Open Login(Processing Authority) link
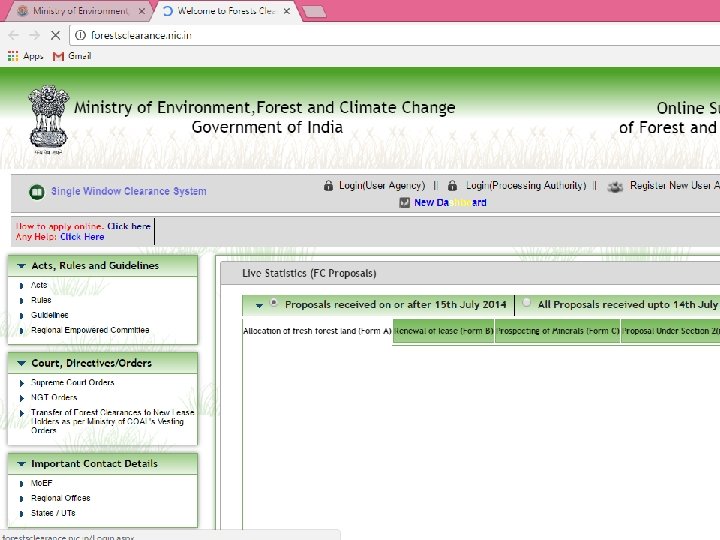Screen dimensions: 720x540 click(526, 186)
